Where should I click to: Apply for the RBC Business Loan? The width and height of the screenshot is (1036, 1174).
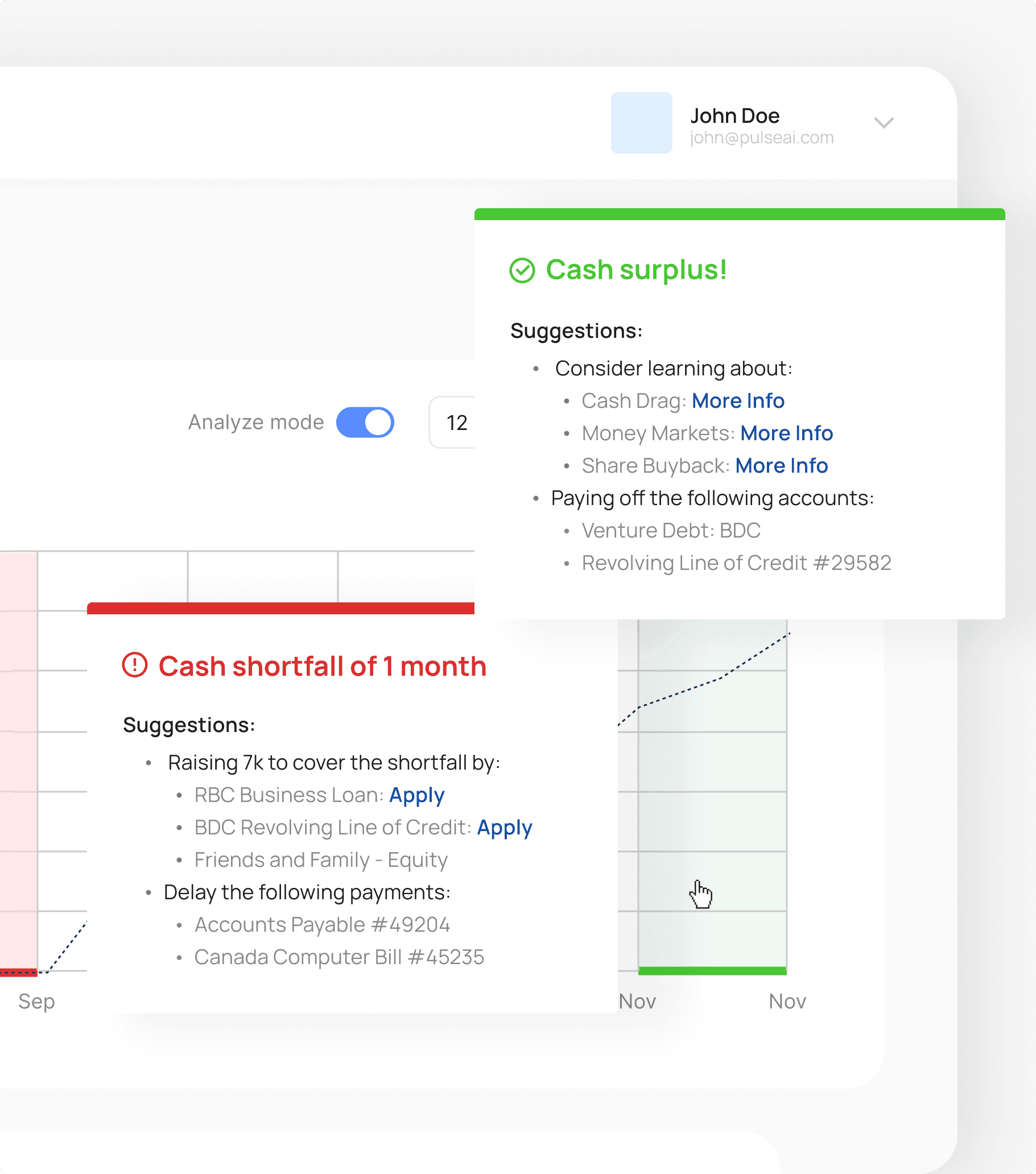coord(416,795)
